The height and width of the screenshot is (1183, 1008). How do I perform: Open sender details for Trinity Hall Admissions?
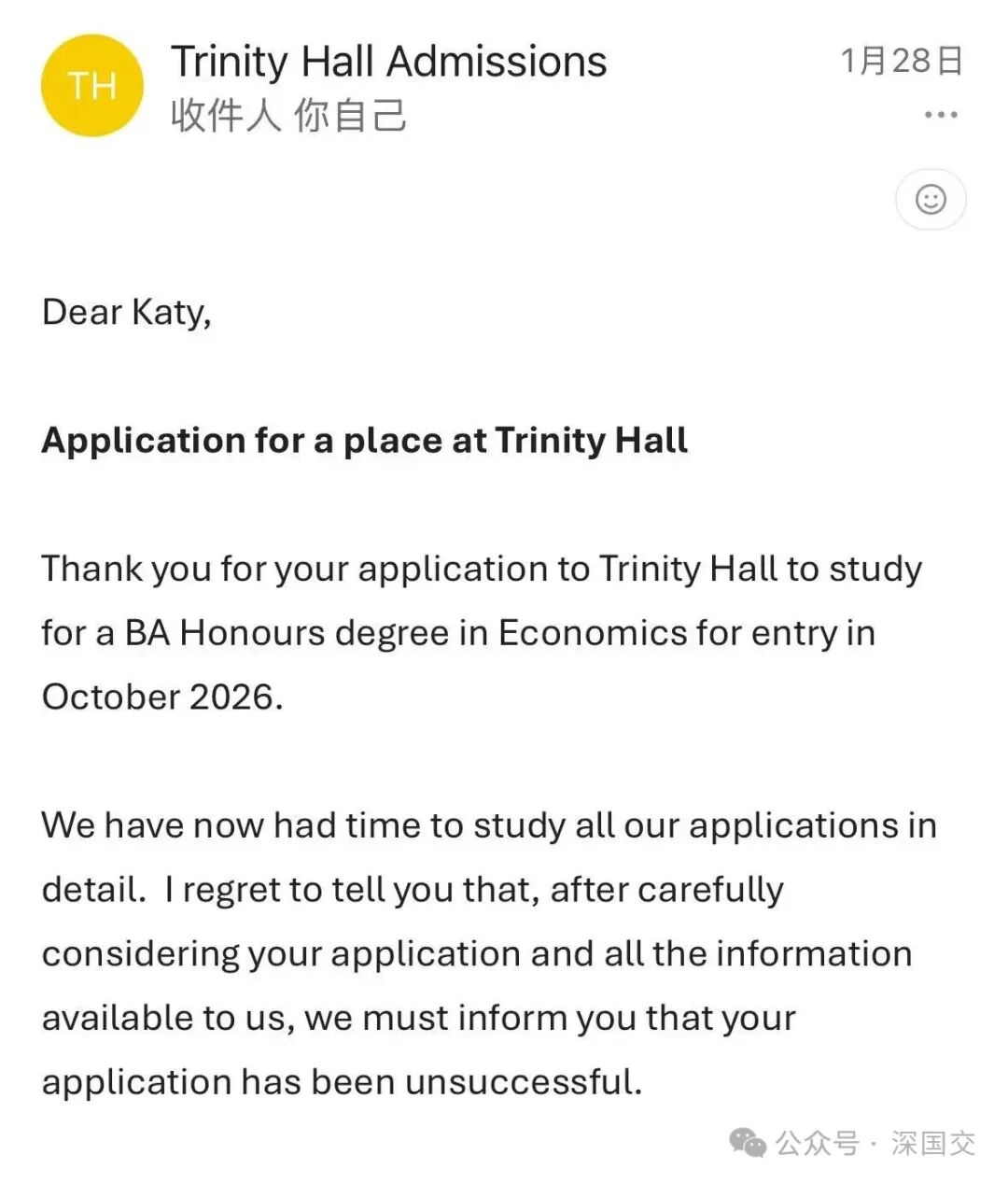click(x=388, y=62)
